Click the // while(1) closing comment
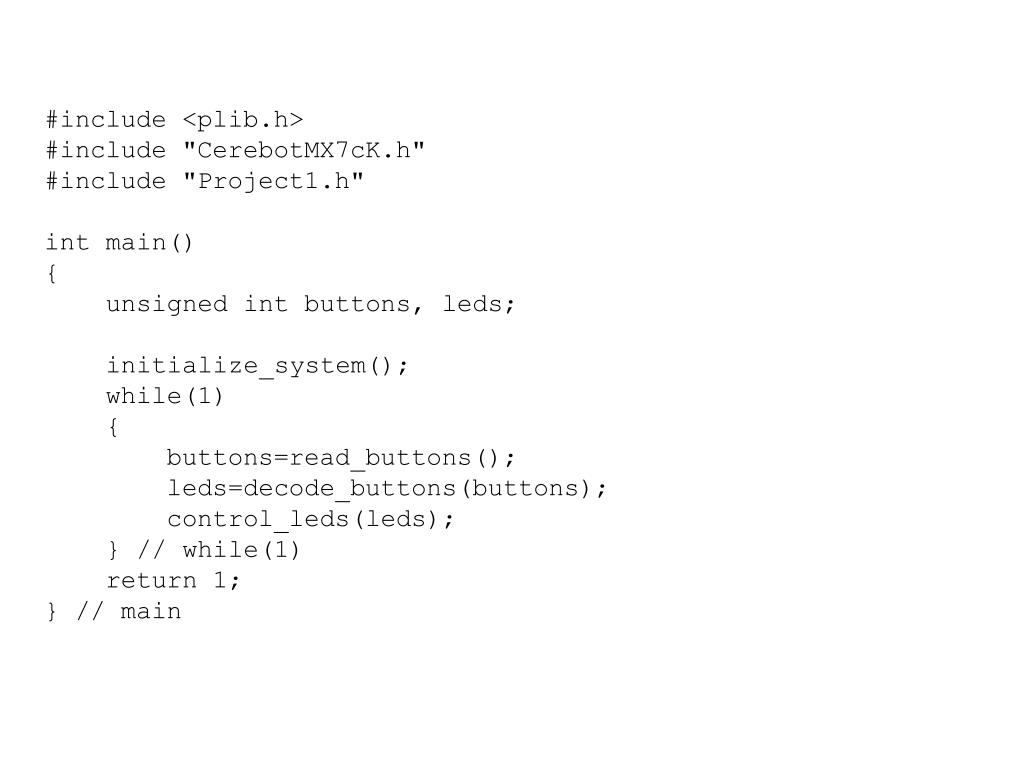The height and width of the screenshot is (768, 1024). point(219,550)
